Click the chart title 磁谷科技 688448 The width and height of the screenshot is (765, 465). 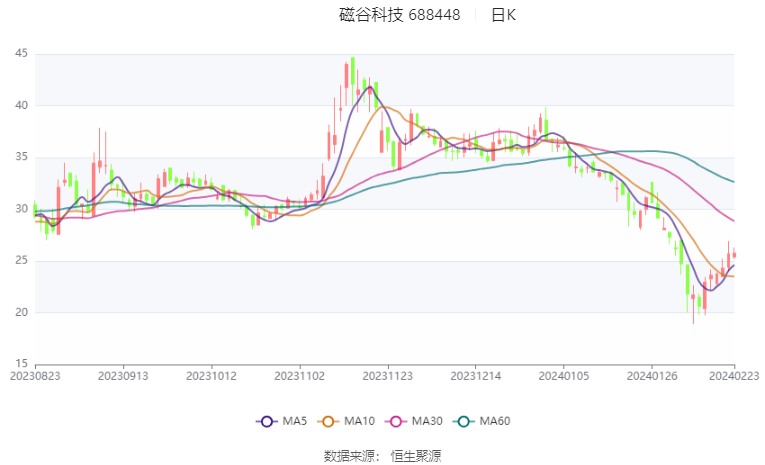tap(399, 15)
